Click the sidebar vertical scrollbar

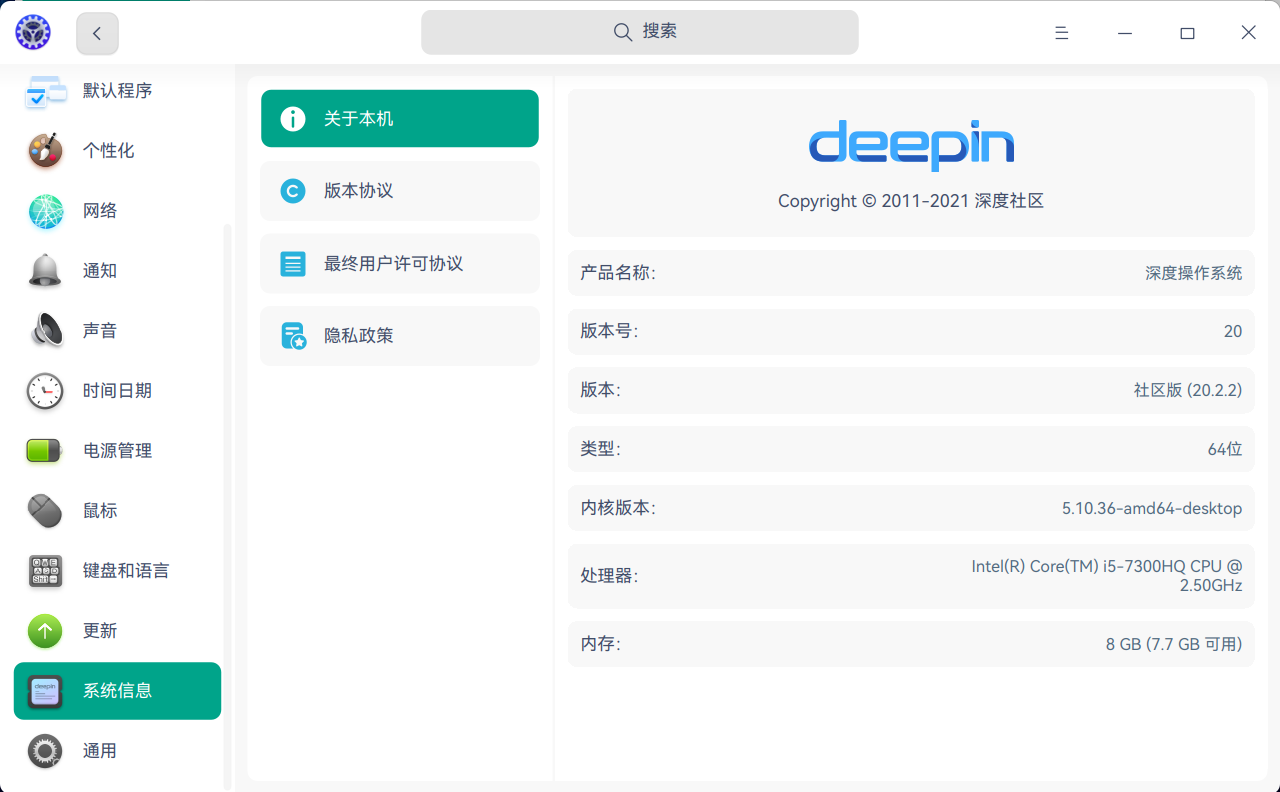227,507
